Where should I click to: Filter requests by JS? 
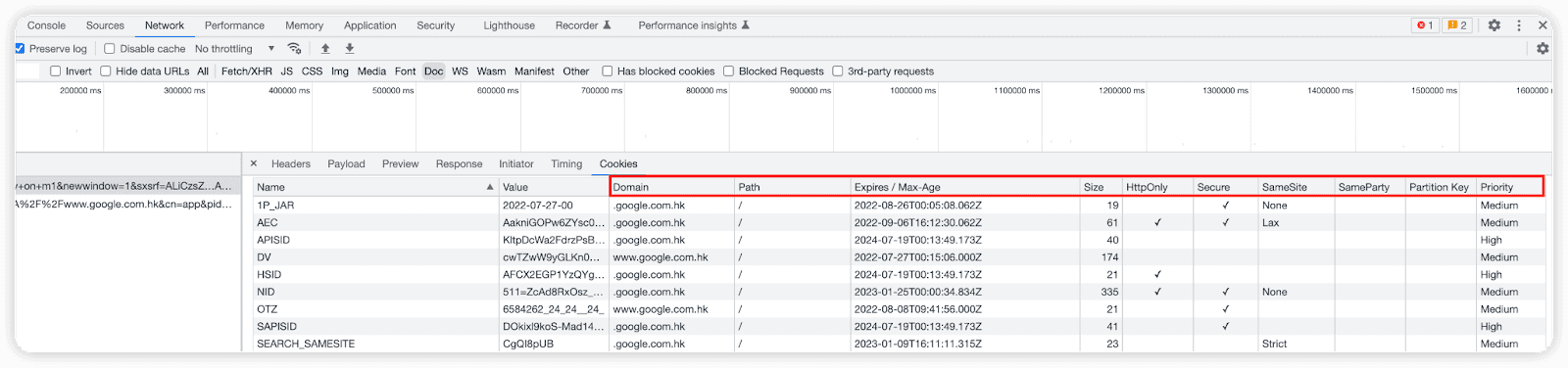[x=287, y=70]
